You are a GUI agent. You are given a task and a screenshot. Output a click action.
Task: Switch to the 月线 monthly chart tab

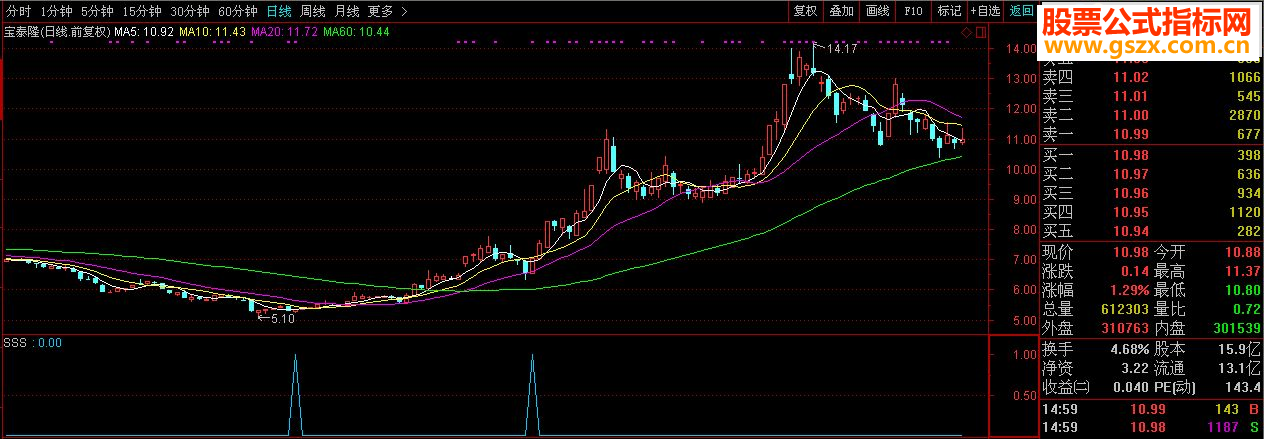347,11
